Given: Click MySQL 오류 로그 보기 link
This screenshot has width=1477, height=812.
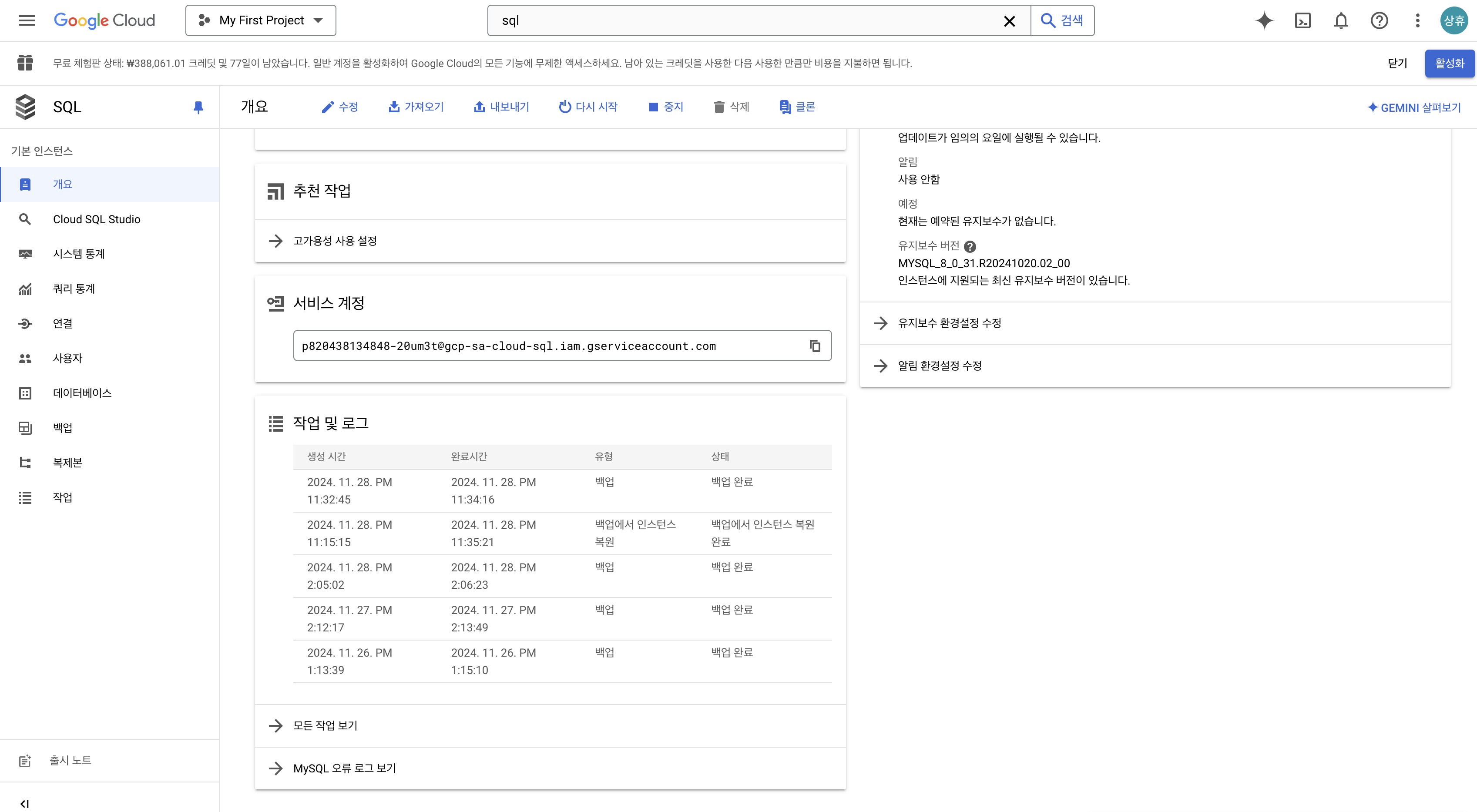Looking at the screenshot, I should point(551,768).
